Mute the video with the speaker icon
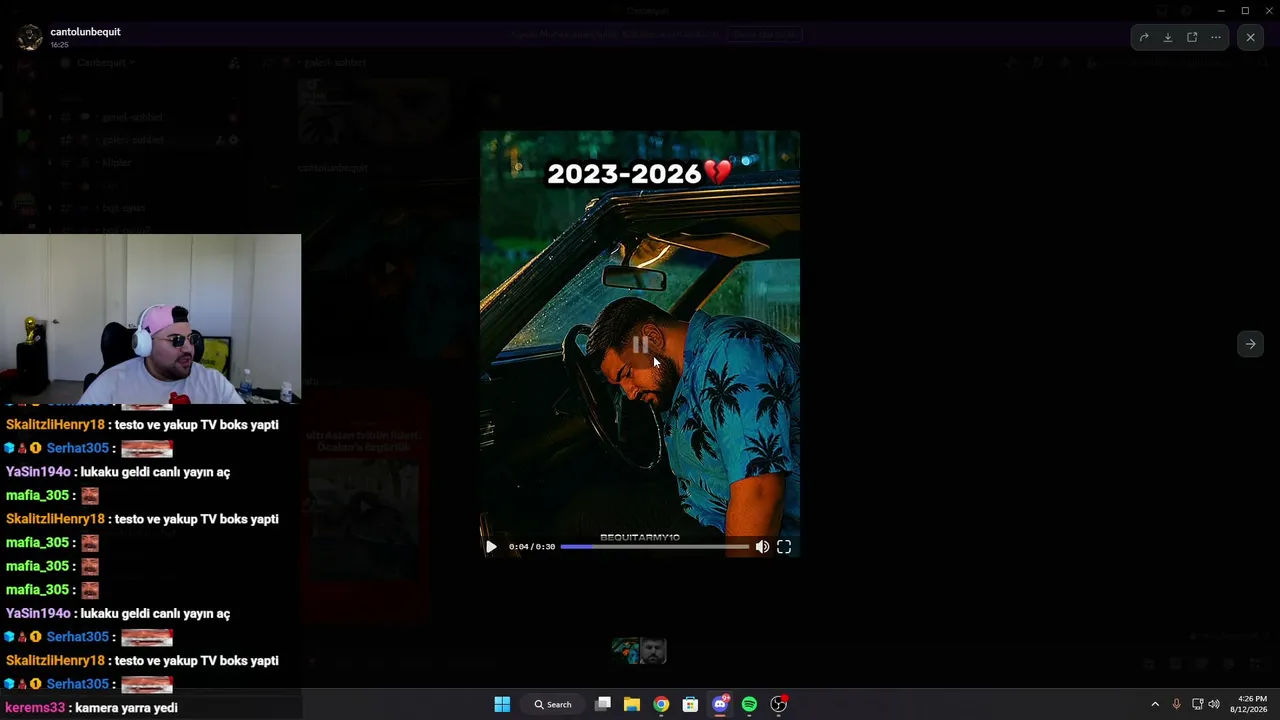This screenshot has height=720, width=1280. point(763,547)
